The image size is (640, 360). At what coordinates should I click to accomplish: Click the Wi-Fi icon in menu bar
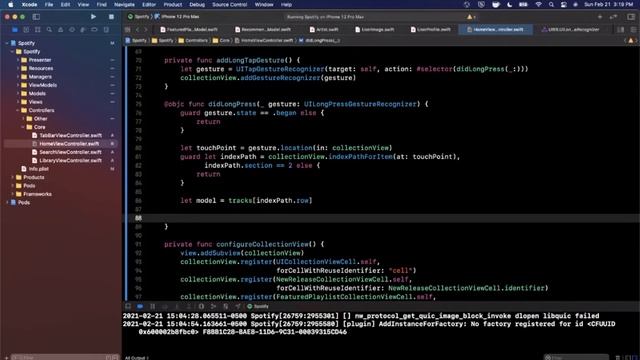[x=538, y=4]
